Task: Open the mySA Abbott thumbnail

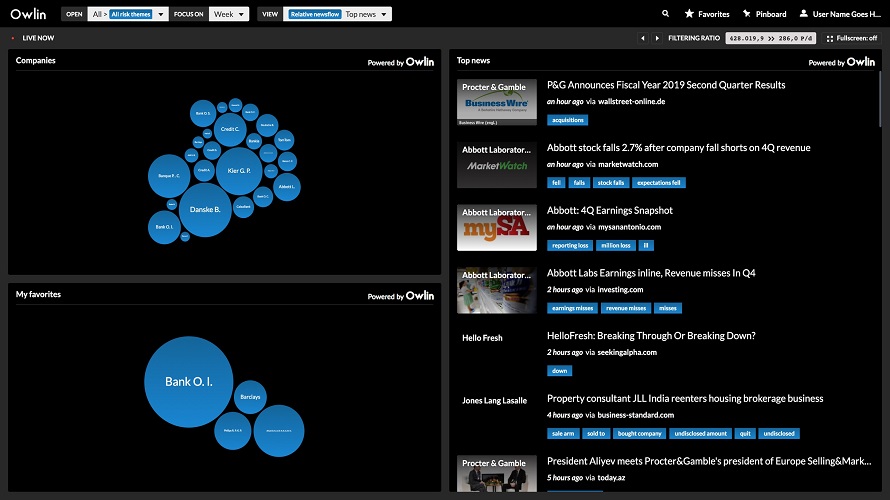Action: 497,228
